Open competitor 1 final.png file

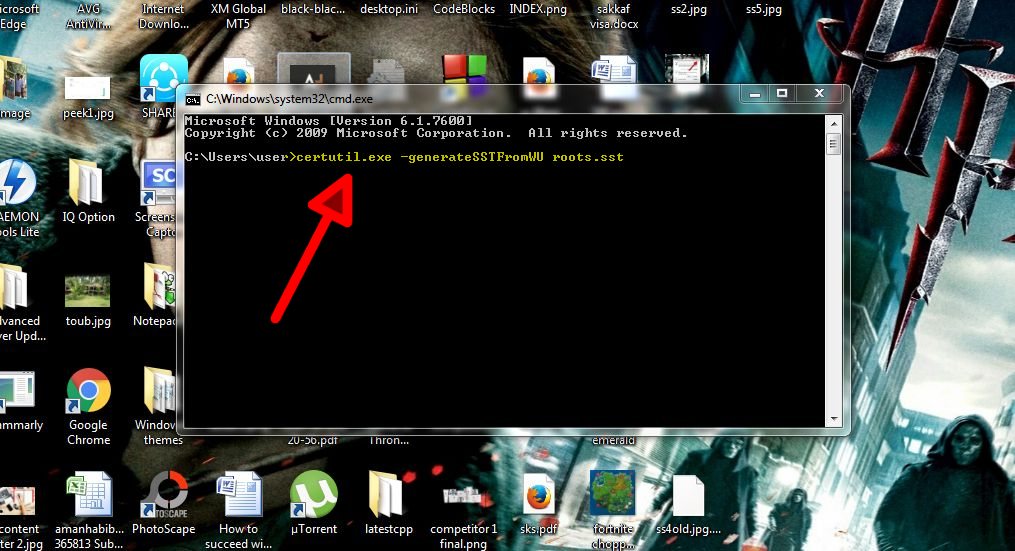462,496
